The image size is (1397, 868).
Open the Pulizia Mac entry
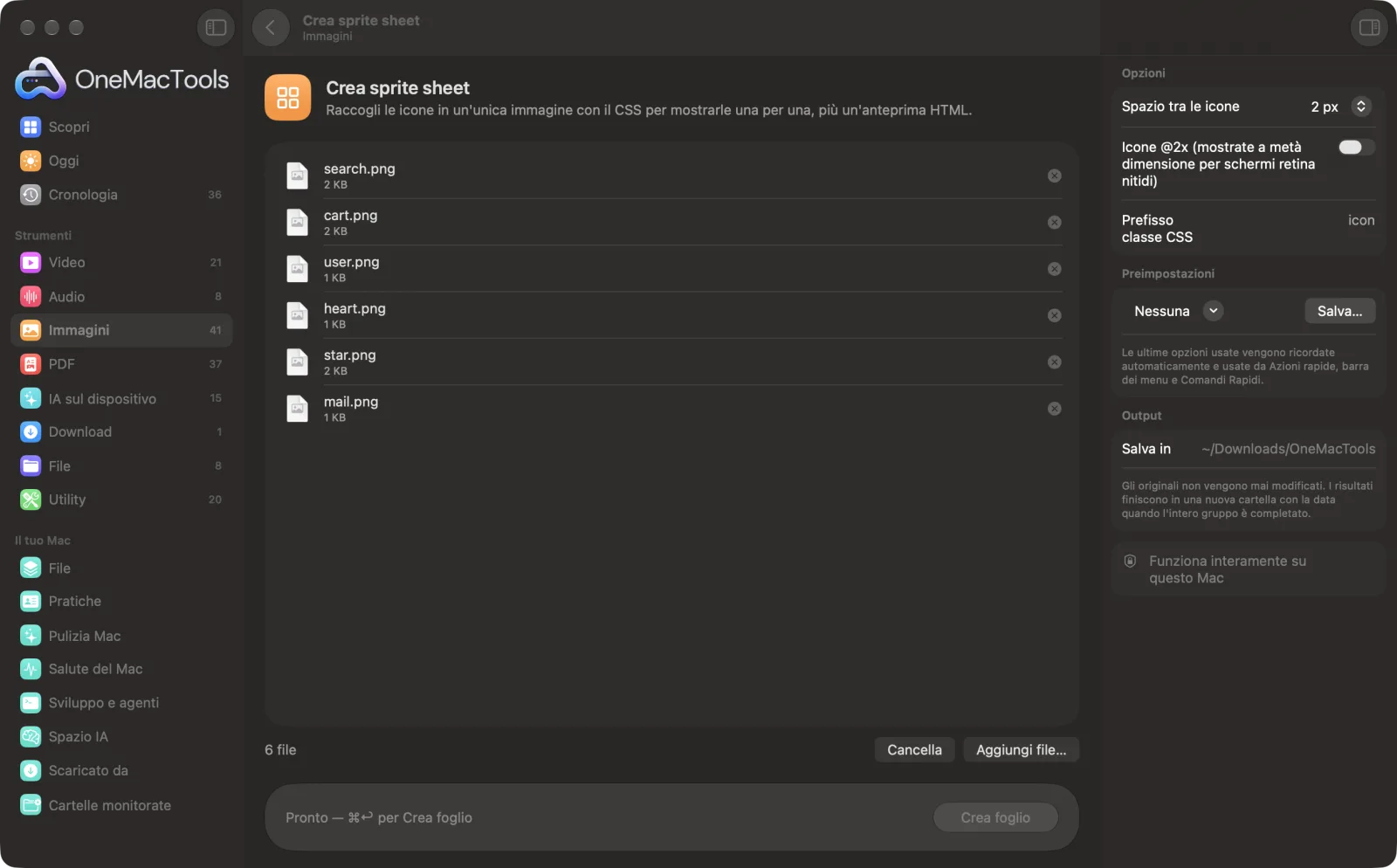pyautogui.click(x=121, y=636)
